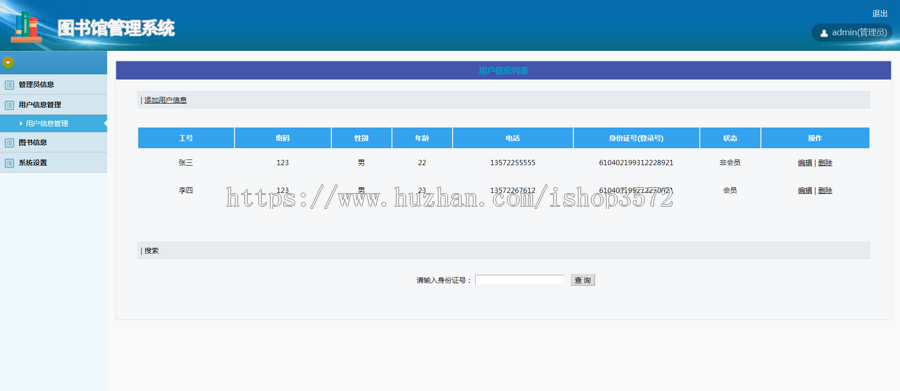Click password value 123 in 张三 row
Screen dimensions: 900x391
pos(282,163)
